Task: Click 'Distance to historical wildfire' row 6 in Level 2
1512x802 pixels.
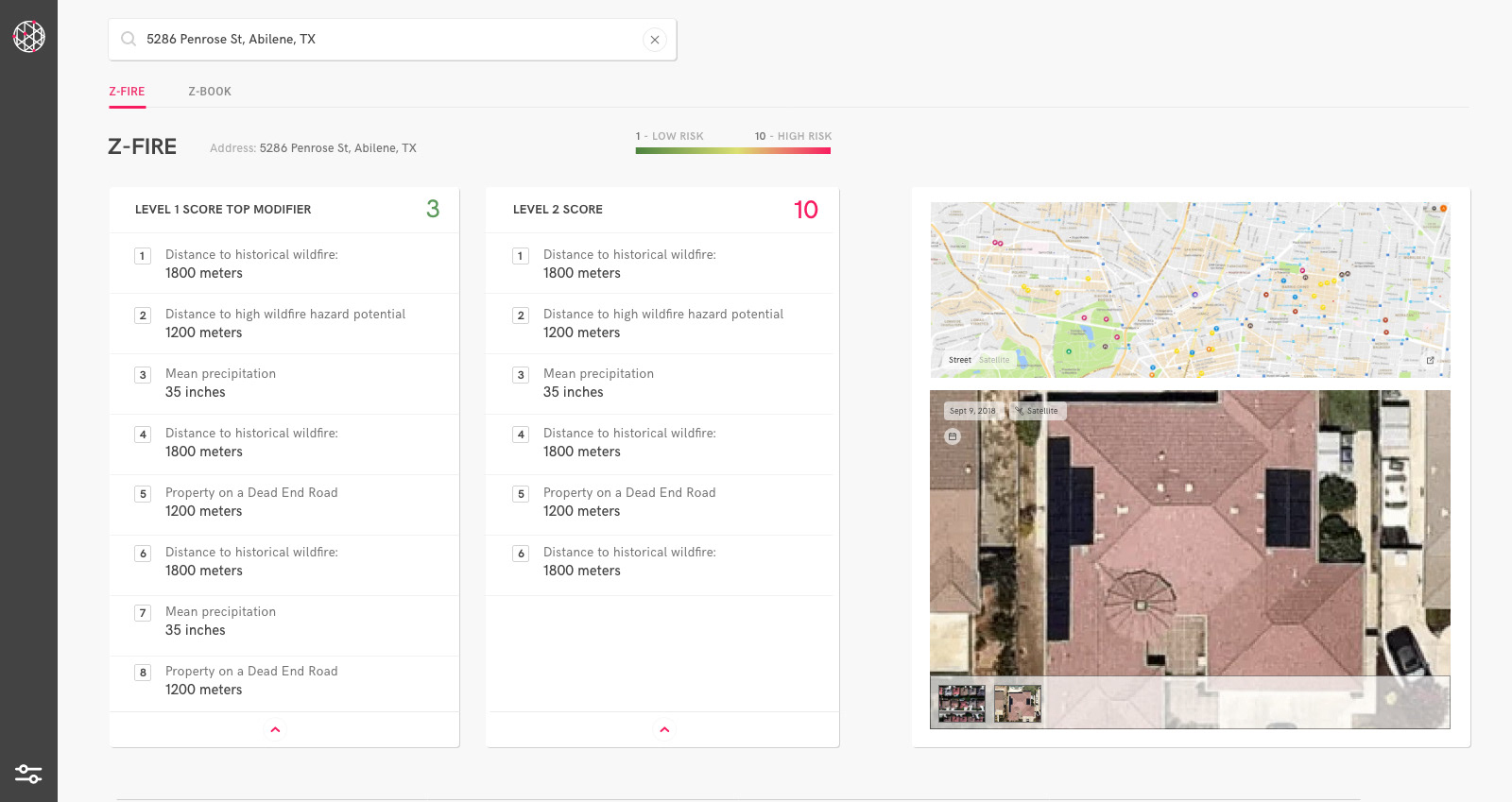Action: tap(629, 553)
